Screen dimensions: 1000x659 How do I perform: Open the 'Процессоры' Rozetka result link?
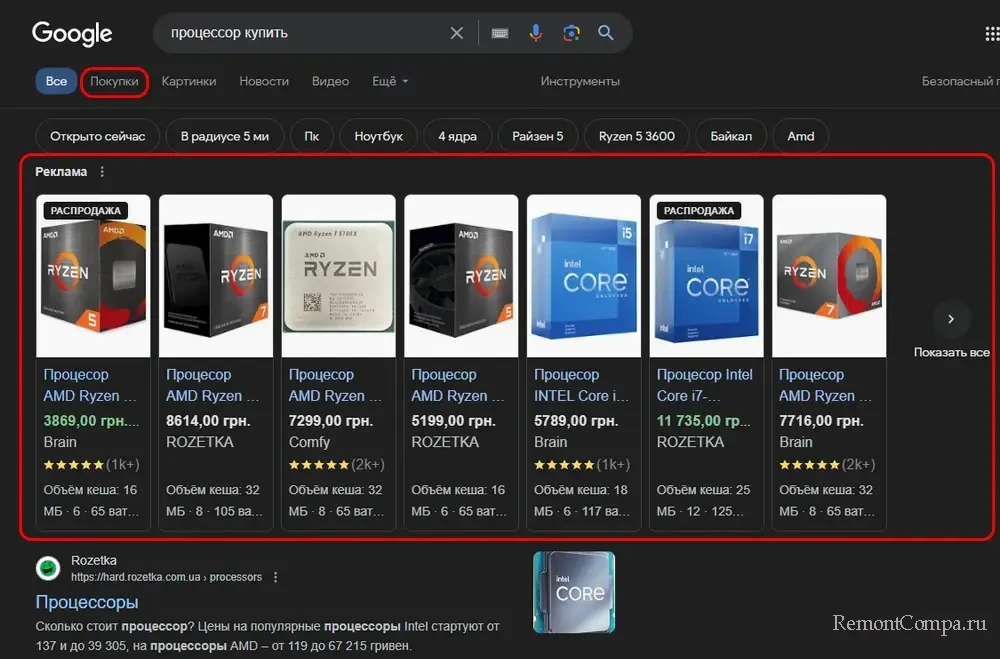point(87,602)
